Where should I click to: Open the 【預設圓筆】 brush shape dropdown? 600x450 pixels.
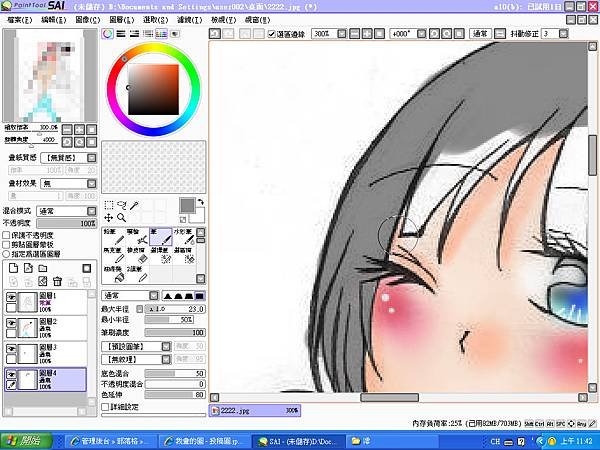[x=166, y=346]
